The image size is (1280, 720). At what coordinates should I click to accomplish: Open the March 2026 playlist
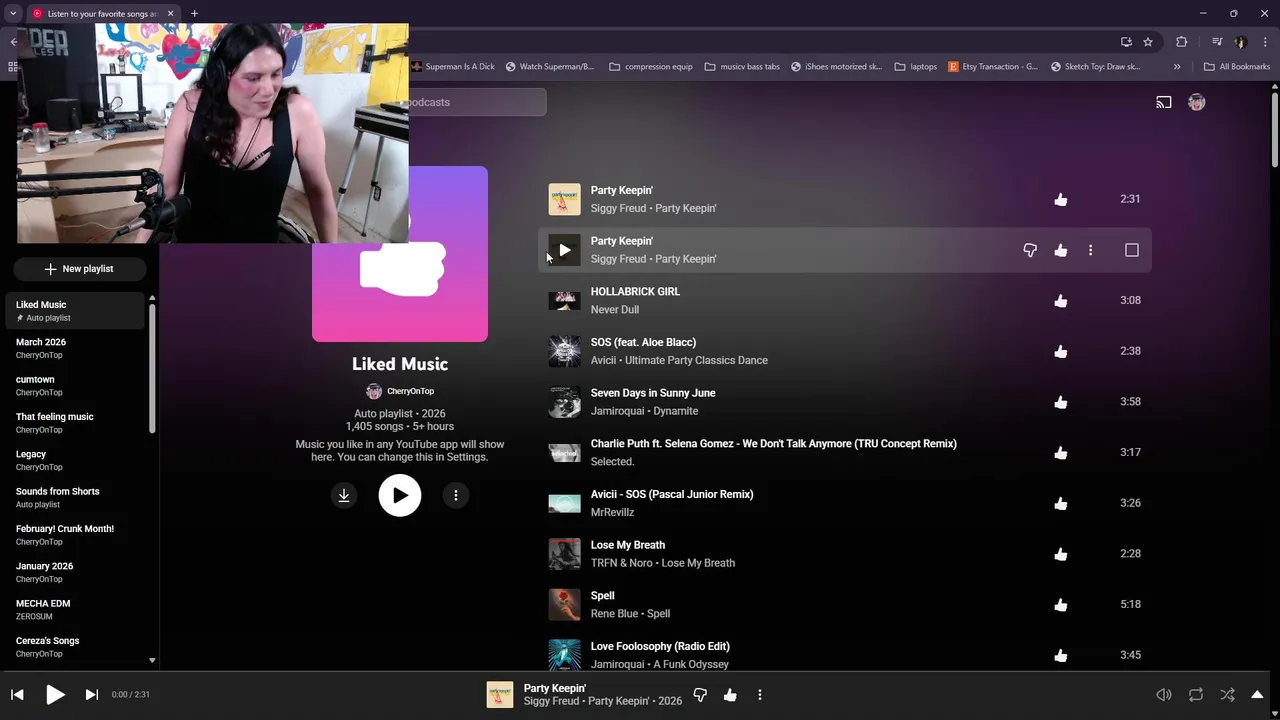(75, 348)
